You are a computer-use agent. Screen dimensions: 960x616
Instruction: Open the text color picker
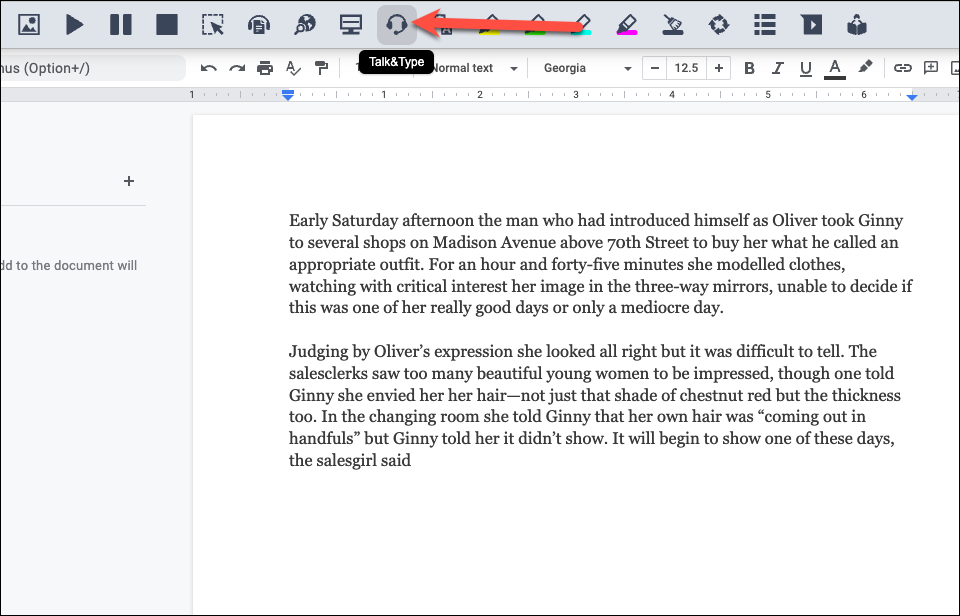click(x=834, y=69)
